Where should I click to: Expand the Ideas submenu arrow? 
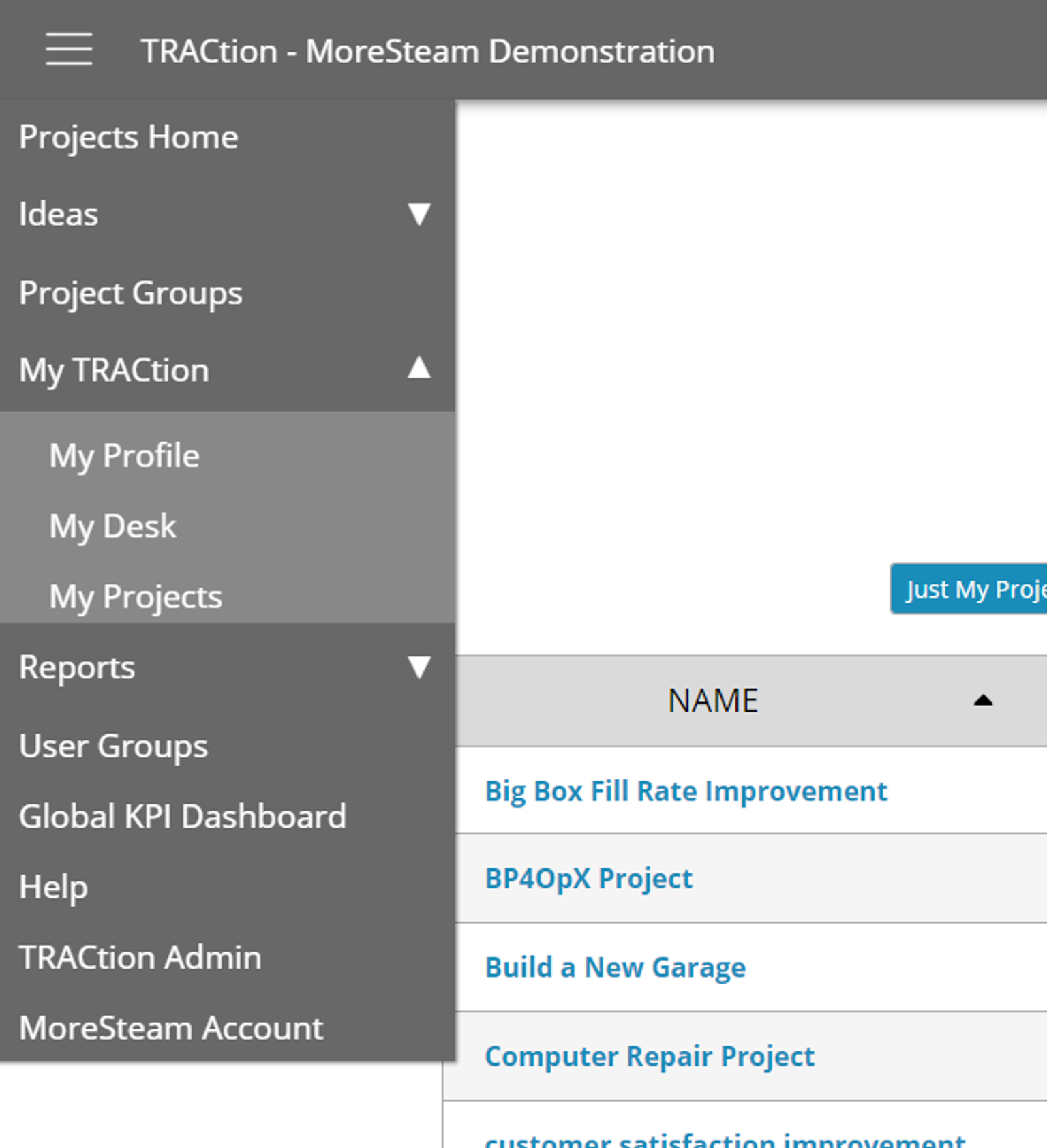tap(419, 214)
